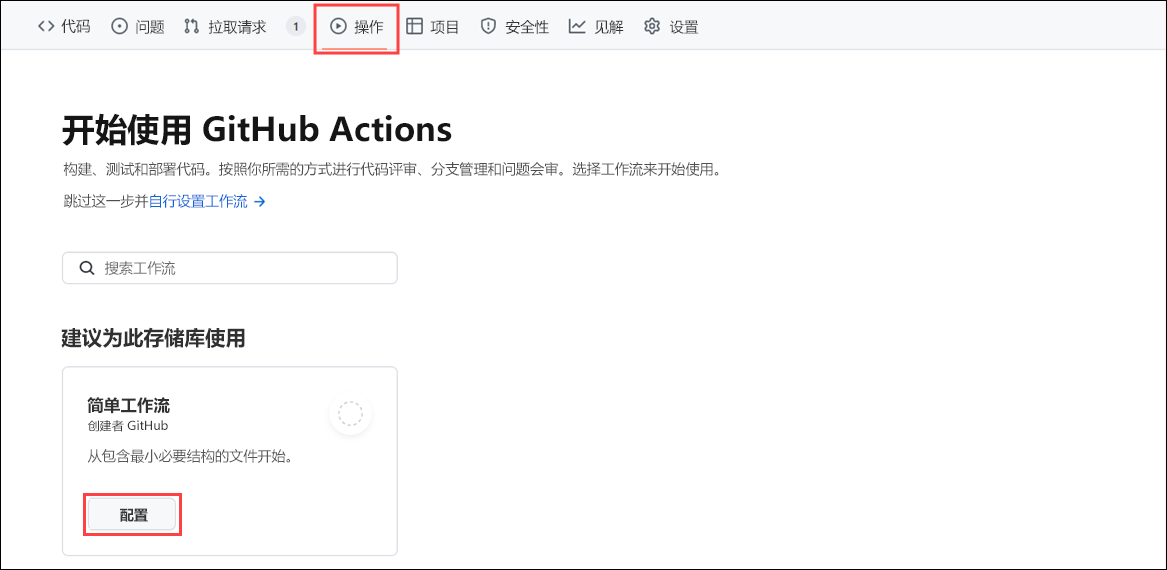Click the table icon beside 项目
The height and width of the screenshot is (570, 1167).
(414, 27)
